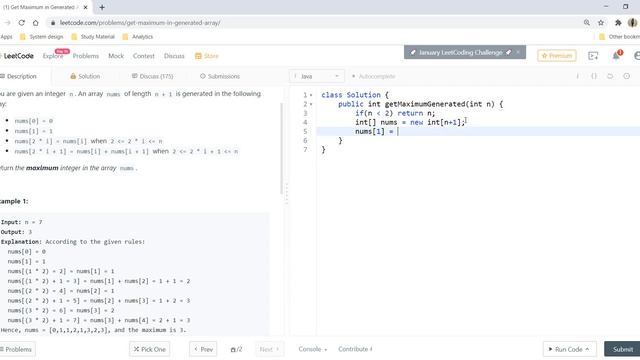Click the nums[1] = 1 bullet rule
Viewport: 640px width, 360px height.
[x=33, y=131]
